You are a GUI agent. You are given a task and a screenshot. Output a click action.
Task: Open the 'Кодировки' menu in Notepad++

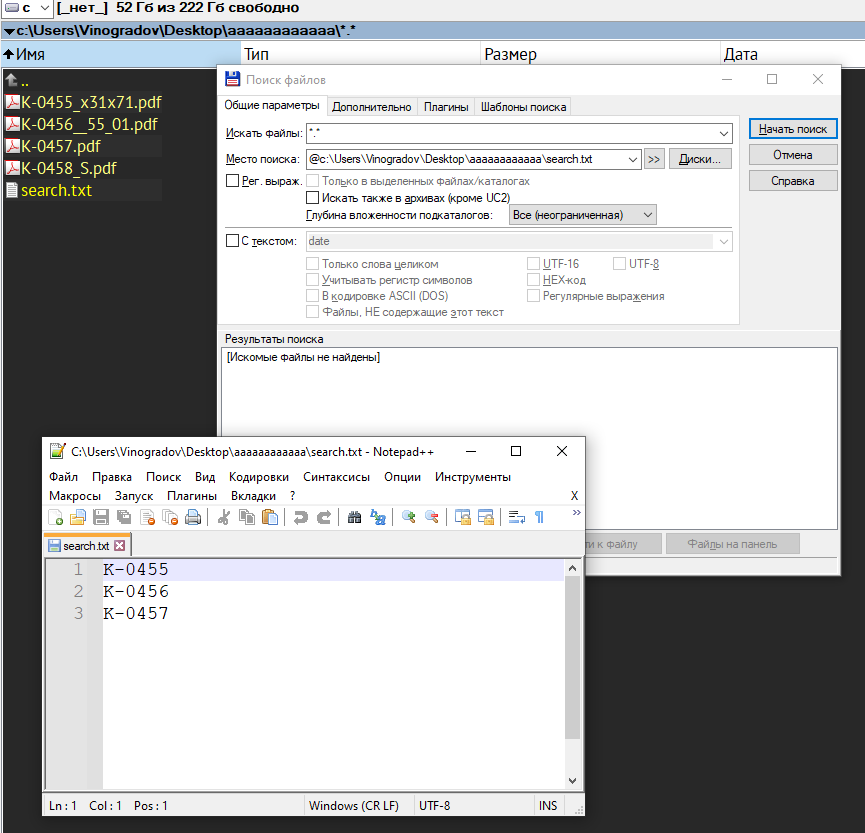258,477
